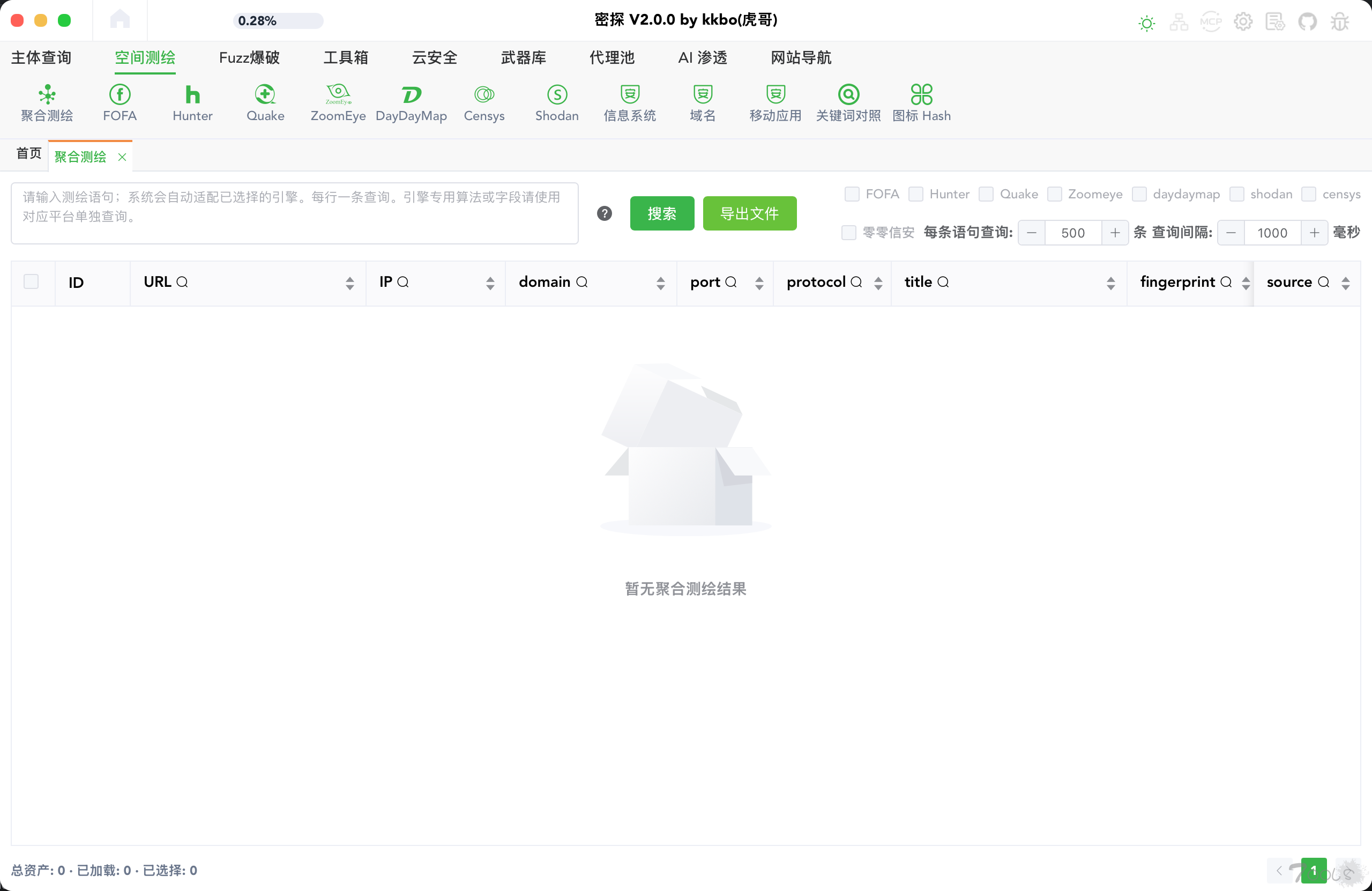Tick the select-all checkbox in table header
1372x891 pixels.
[x=31, y=281]
